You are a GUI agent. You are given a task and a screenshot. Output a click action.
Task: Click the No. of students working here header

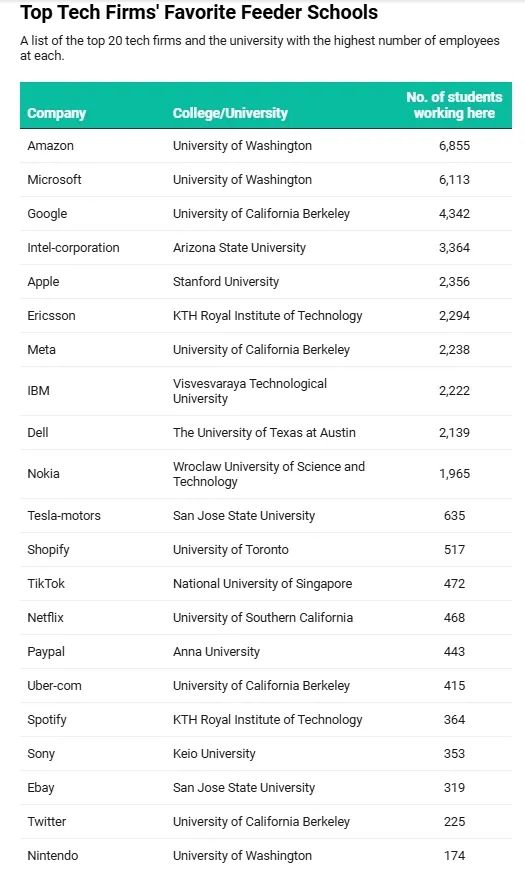(x=454, y=105)
